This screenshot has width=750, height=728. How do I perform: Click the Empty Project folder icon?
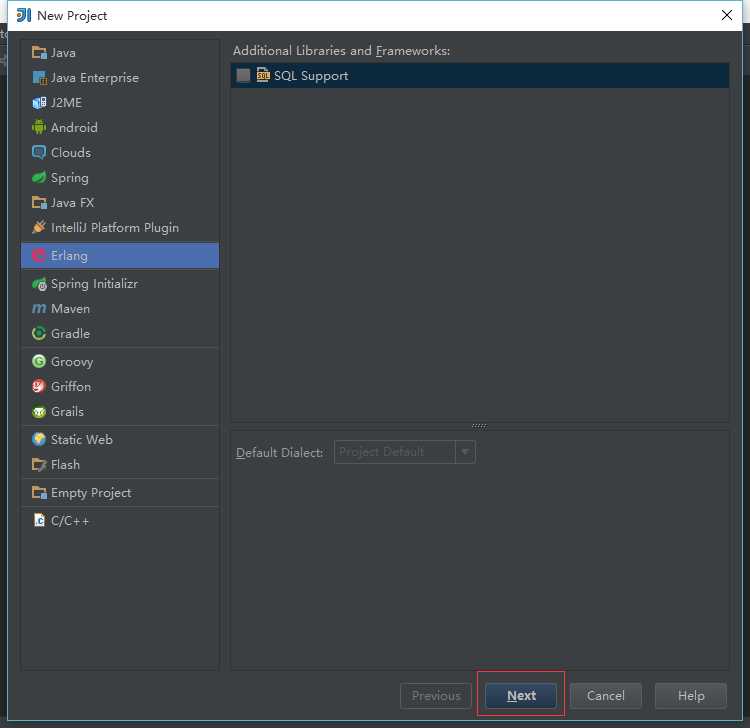coord(39,492)
